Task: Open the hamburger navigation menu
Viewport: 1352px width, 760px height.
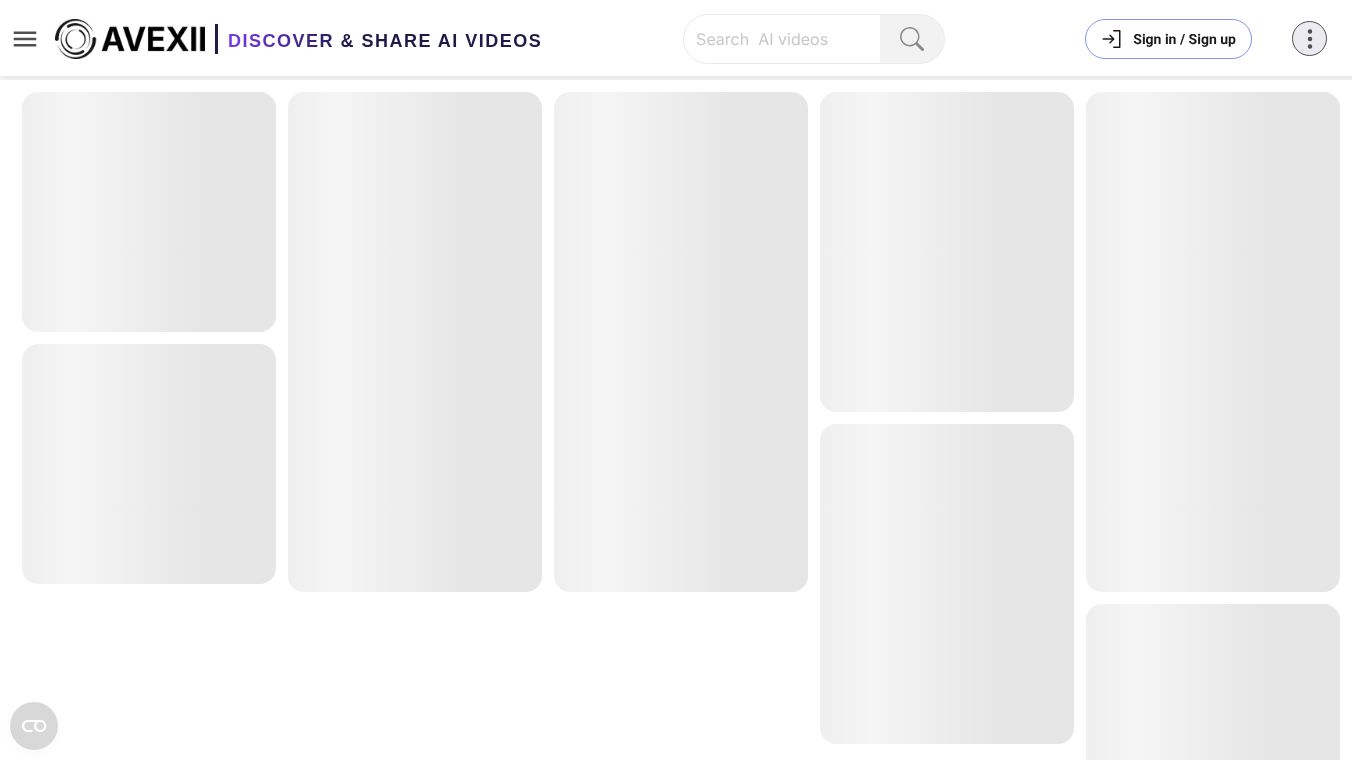Action: 25,39
